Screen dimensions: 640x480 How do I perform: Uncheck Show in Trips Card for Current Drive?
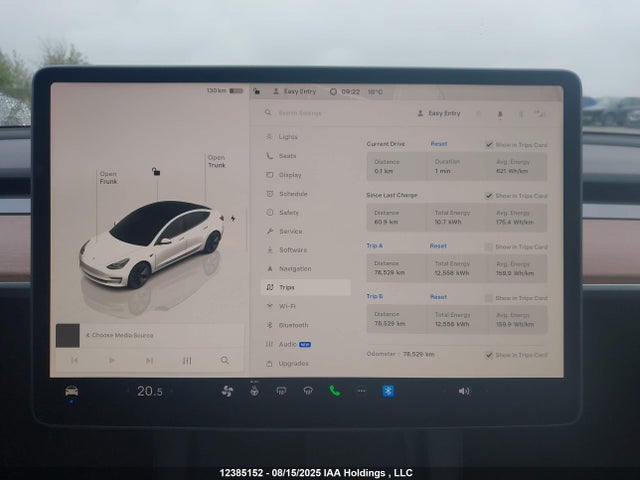click(489, 144)
